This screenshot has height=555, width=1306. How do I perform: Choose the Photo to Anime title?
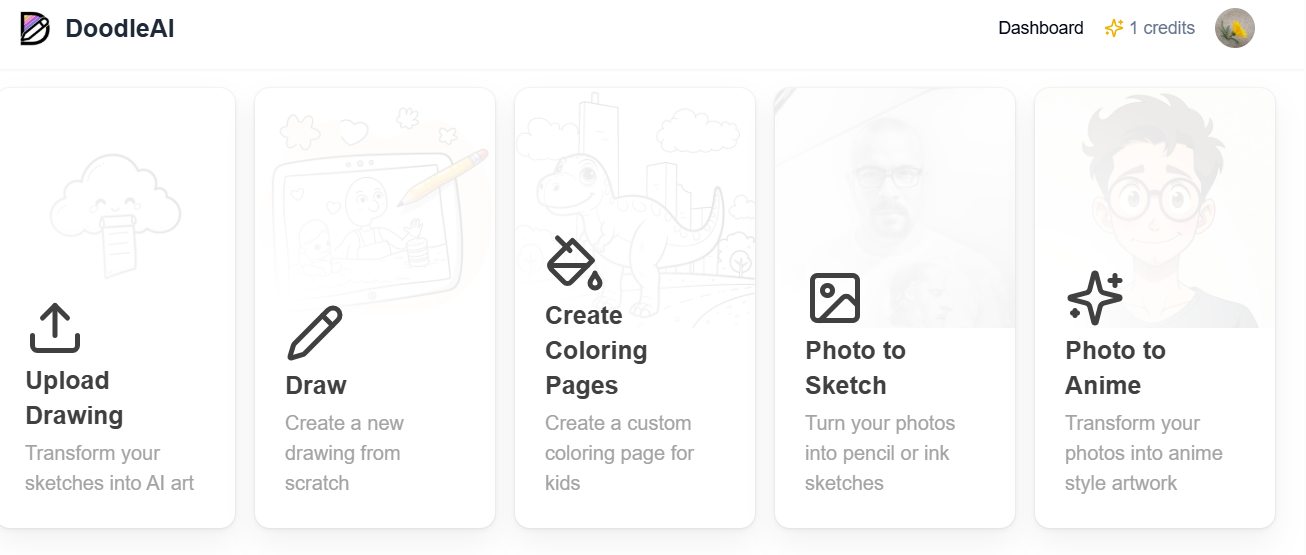pyautogui.click(x=1116, y=368)
